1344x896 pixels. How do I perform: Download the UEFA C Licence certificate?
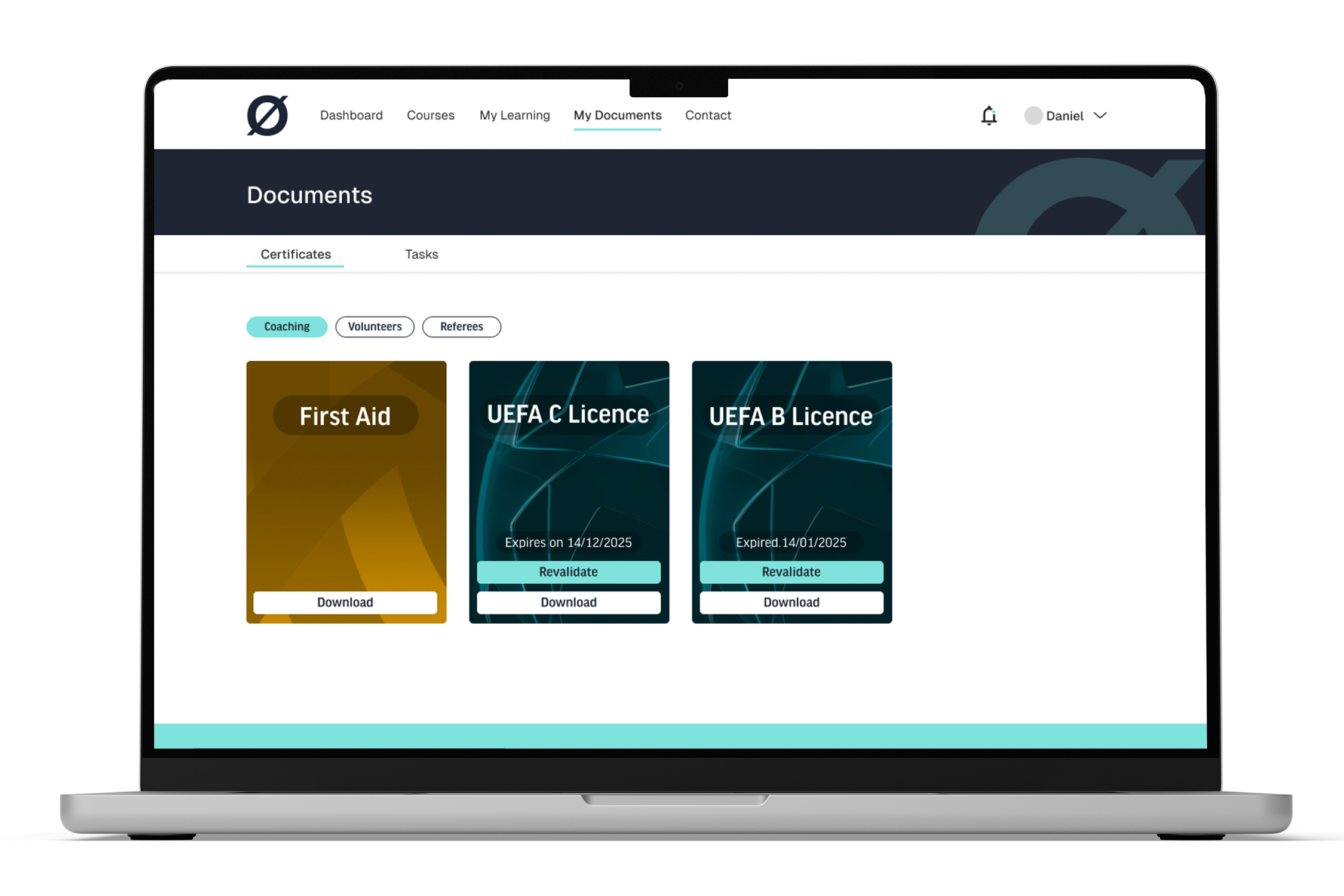coord(569,602)
